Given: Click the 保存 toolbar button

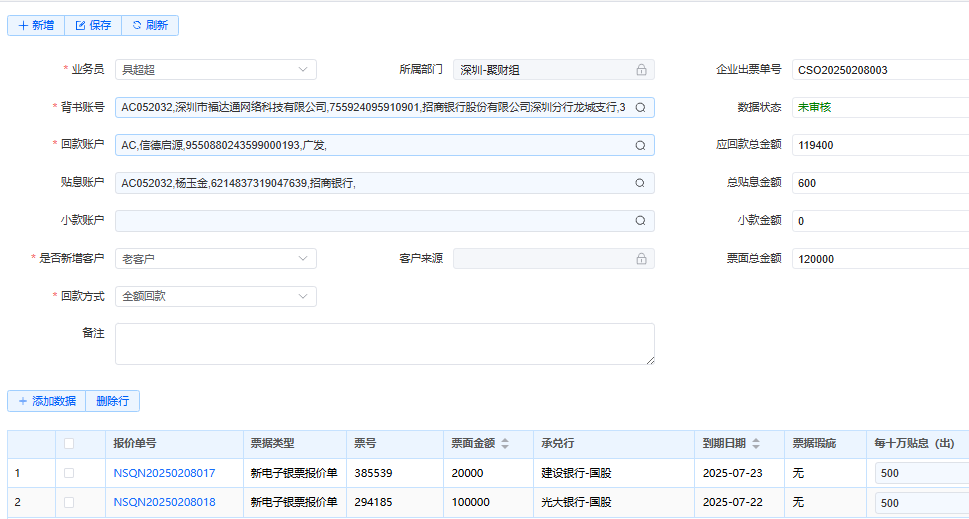Looking at the screenshot, I should (93, 25).
